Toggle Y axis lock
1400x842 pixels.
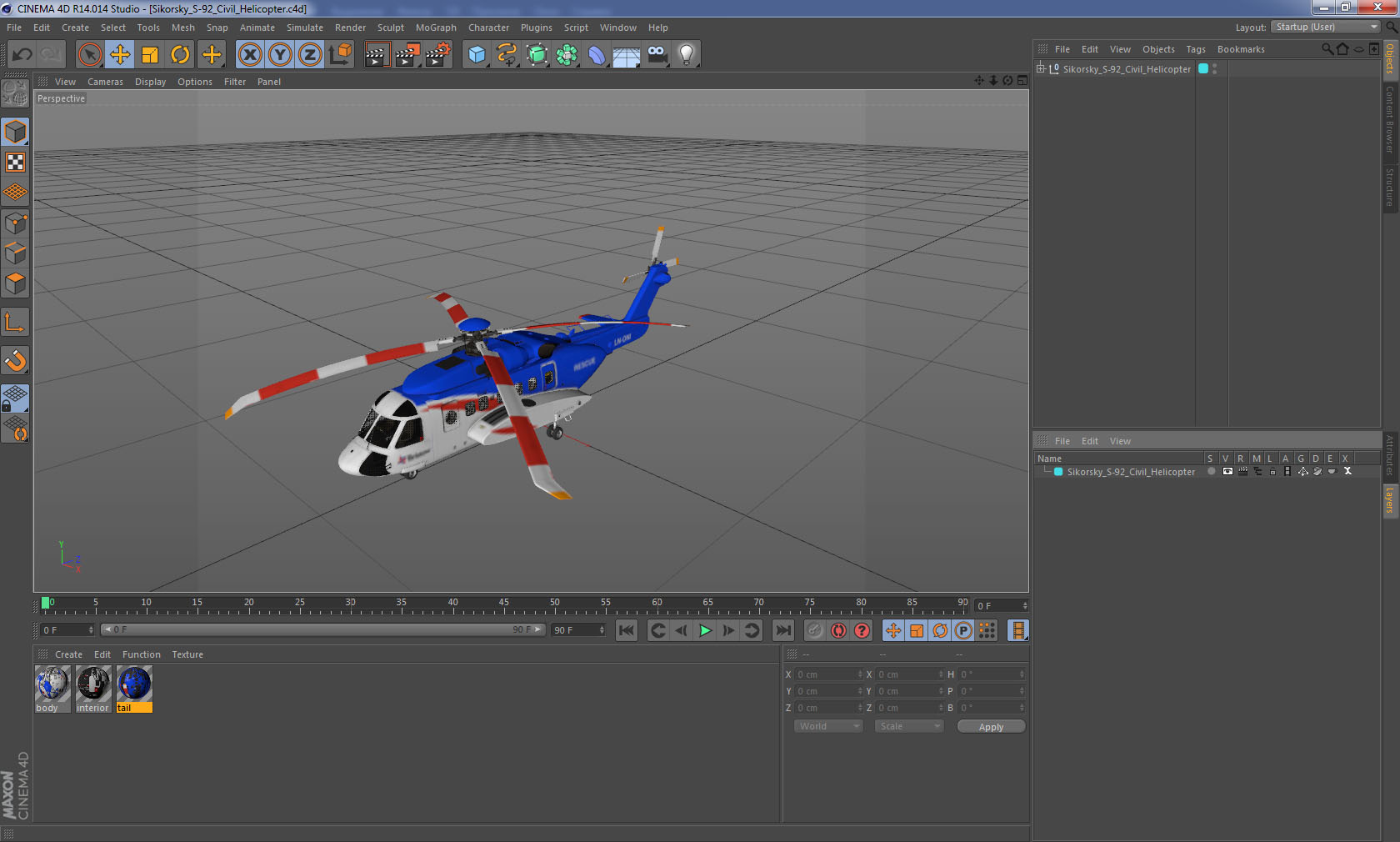(280, 55)
